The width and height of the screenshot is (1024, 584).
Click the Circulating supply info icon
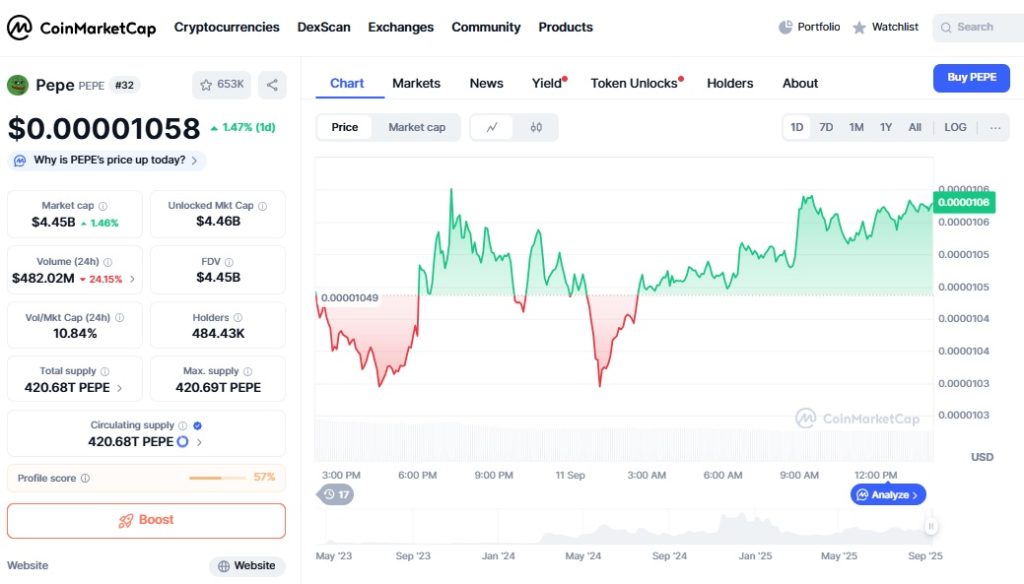183,425
